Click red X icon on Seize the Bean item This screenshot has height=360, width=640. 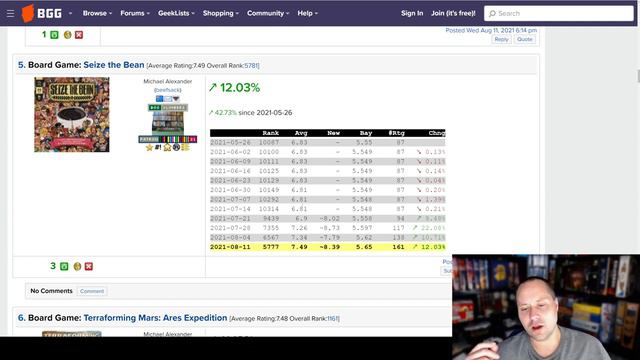pos(89,267)
